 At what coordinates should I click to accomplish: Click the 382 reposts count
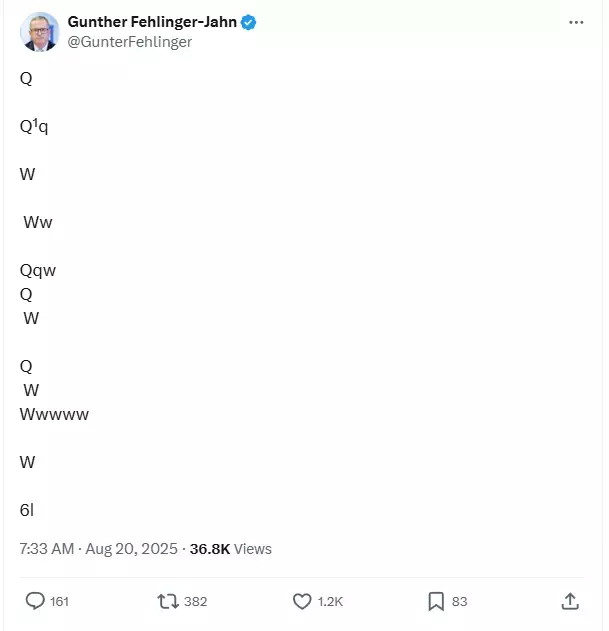(196, 602)
